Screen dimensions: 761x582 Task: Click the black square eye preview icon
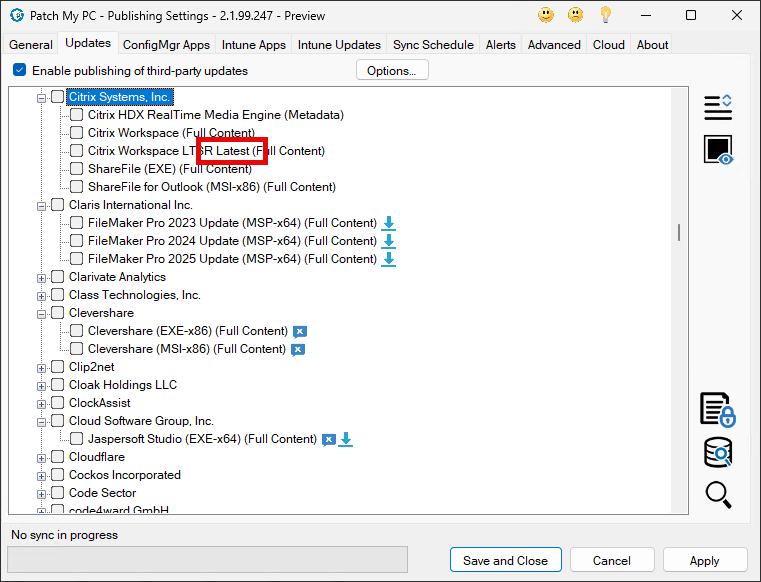tap(718, 150)
